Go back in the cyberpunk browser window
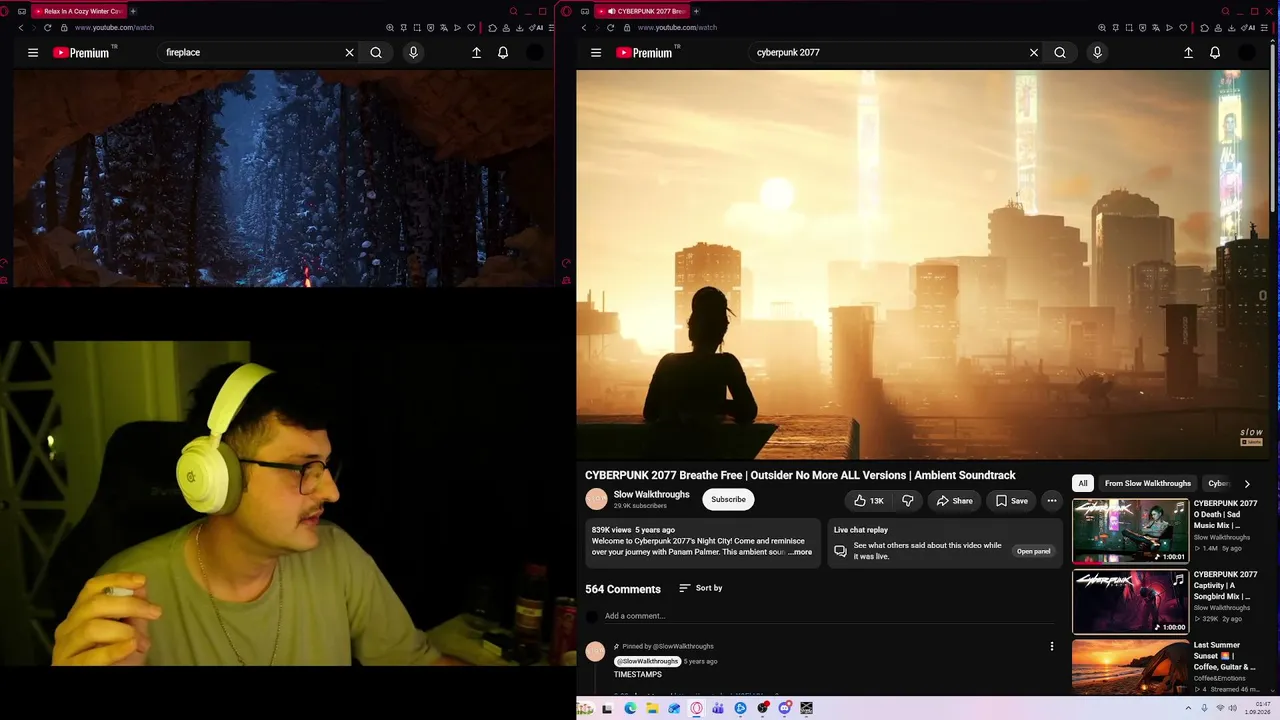Screen dimensions: 1280x720 point(584,28)
